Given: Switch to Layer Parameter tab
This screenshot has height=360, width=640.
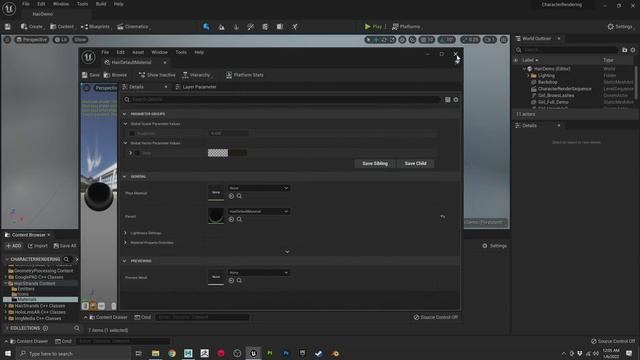Looking at the screenshot, I should (196, 87).
